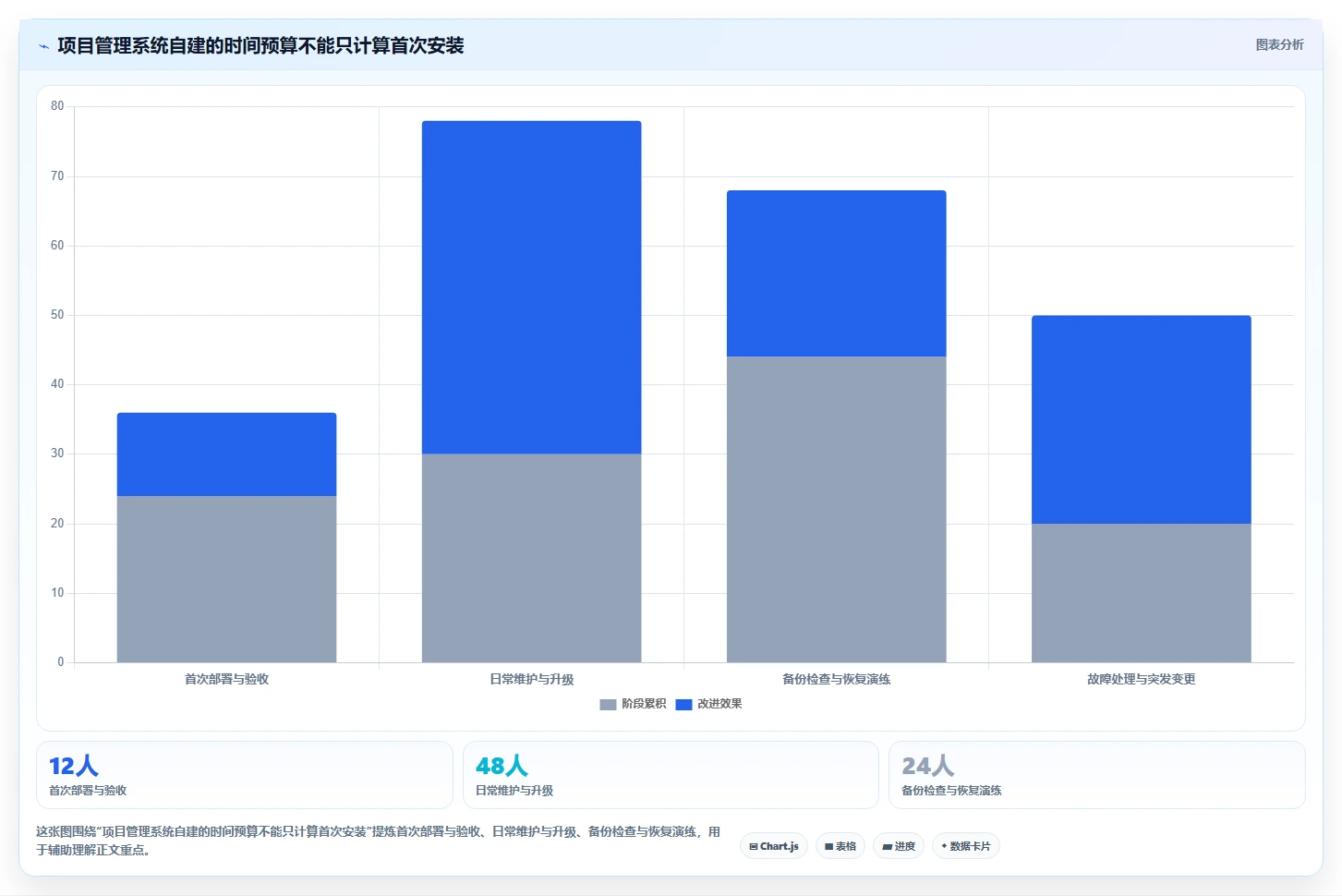
Task: Open the 48人 日常维护与升级 stat card
Action: (671, 775)
